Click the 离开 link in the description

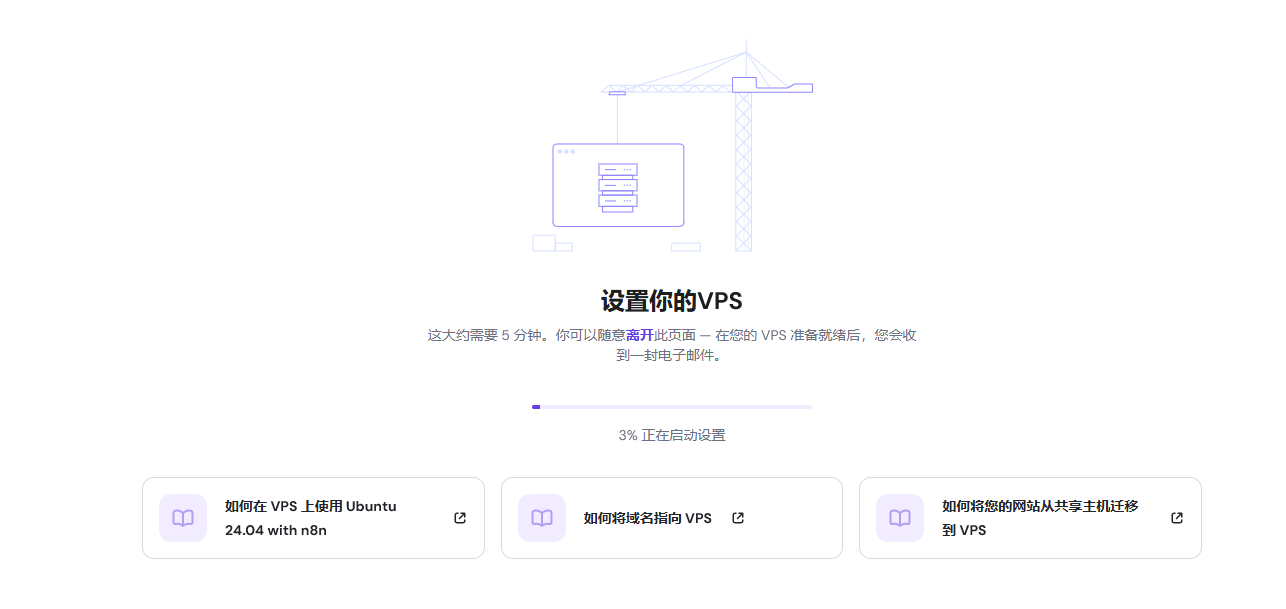tap(640, 335)
